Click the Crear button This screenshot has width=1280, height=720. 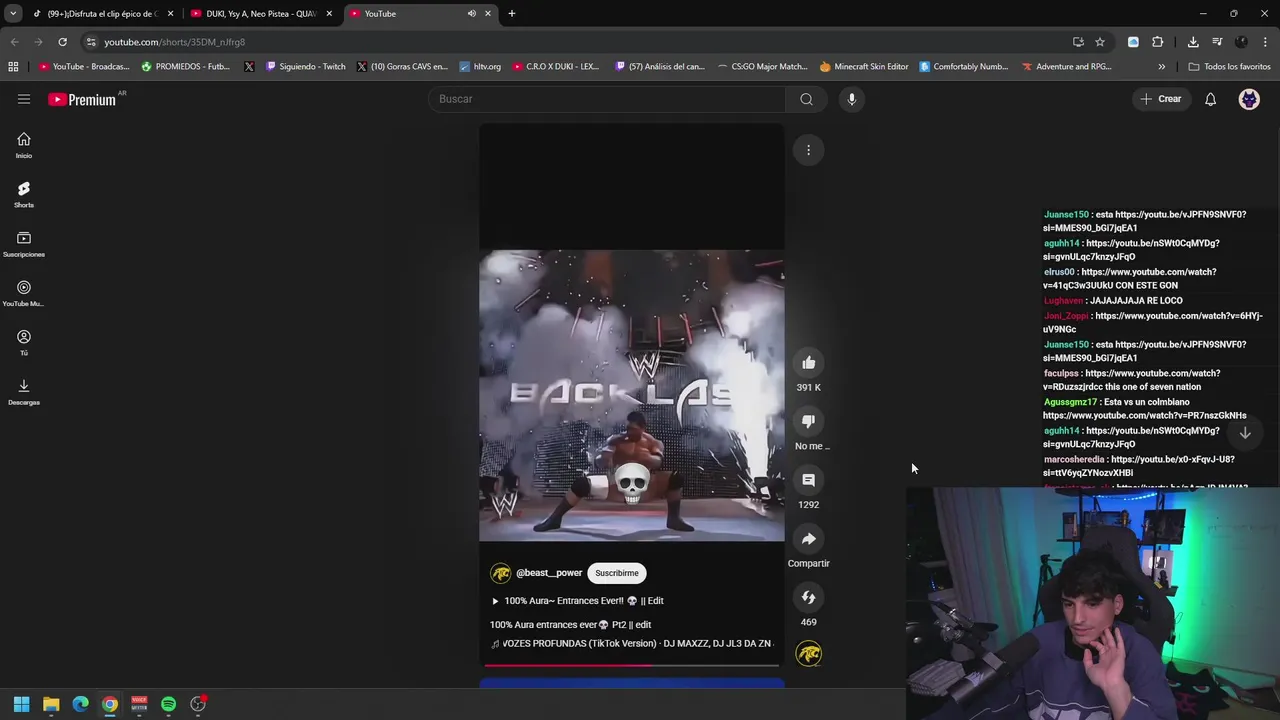coord(1160,99)
